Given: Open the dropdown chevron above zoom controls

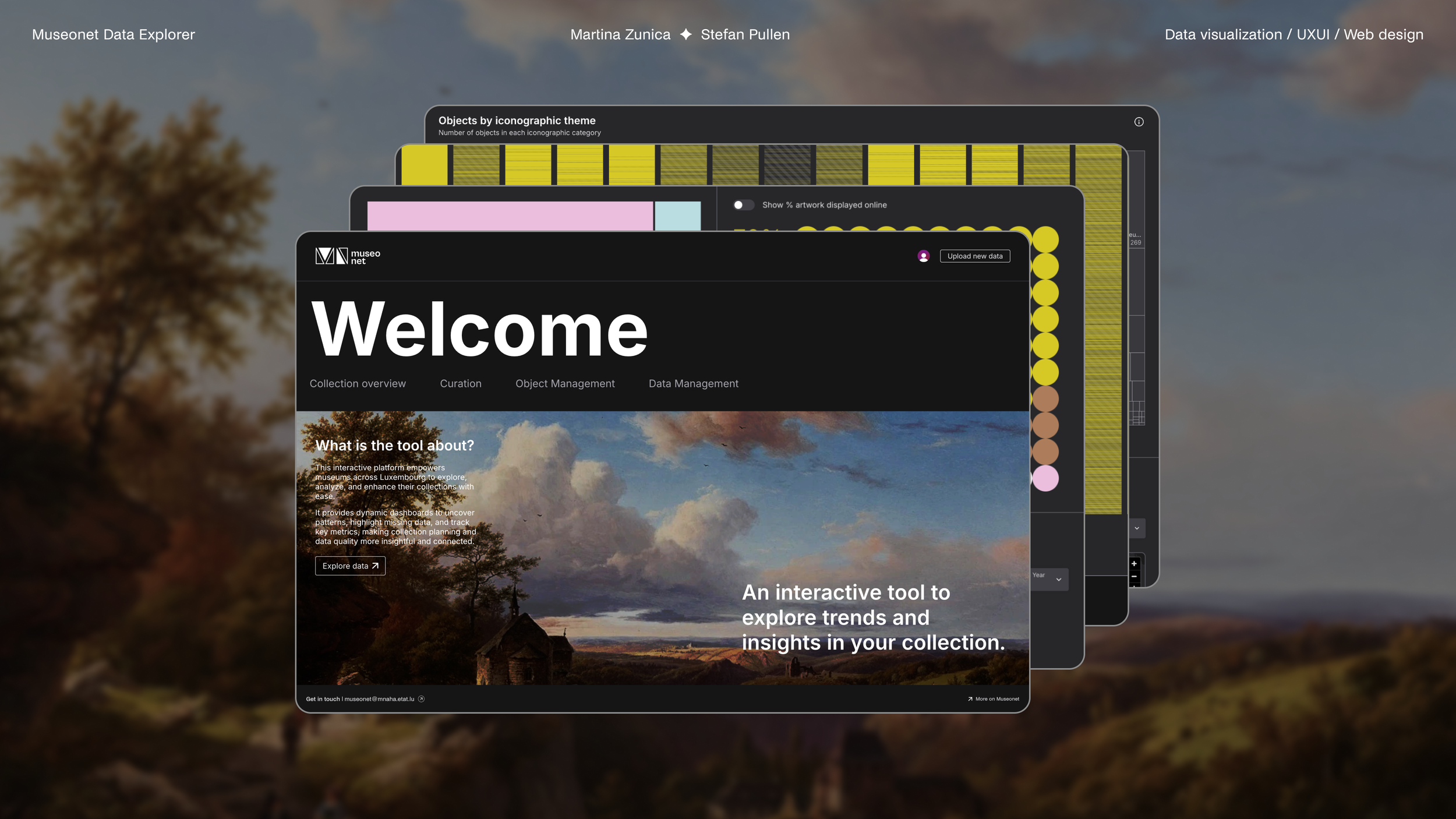Looking at the screenshot, I should pos(1136,528).
